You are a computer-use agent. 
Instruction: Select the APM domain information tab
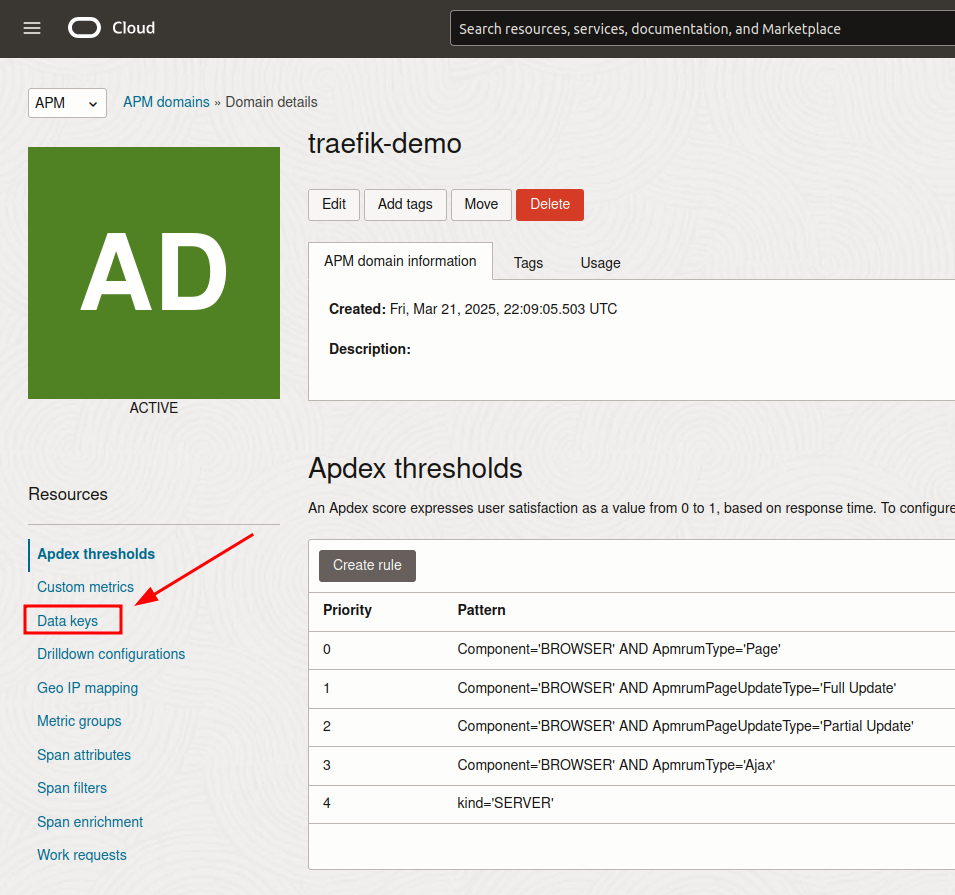click(400, 261)
